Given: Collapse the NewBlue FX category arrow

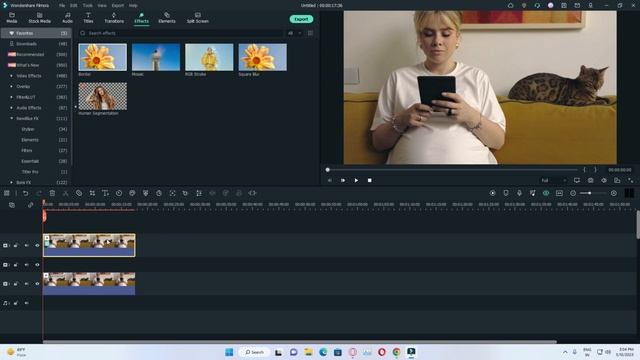Looking at the screenshot, I should pyautogui.click(x=11, y=118).
